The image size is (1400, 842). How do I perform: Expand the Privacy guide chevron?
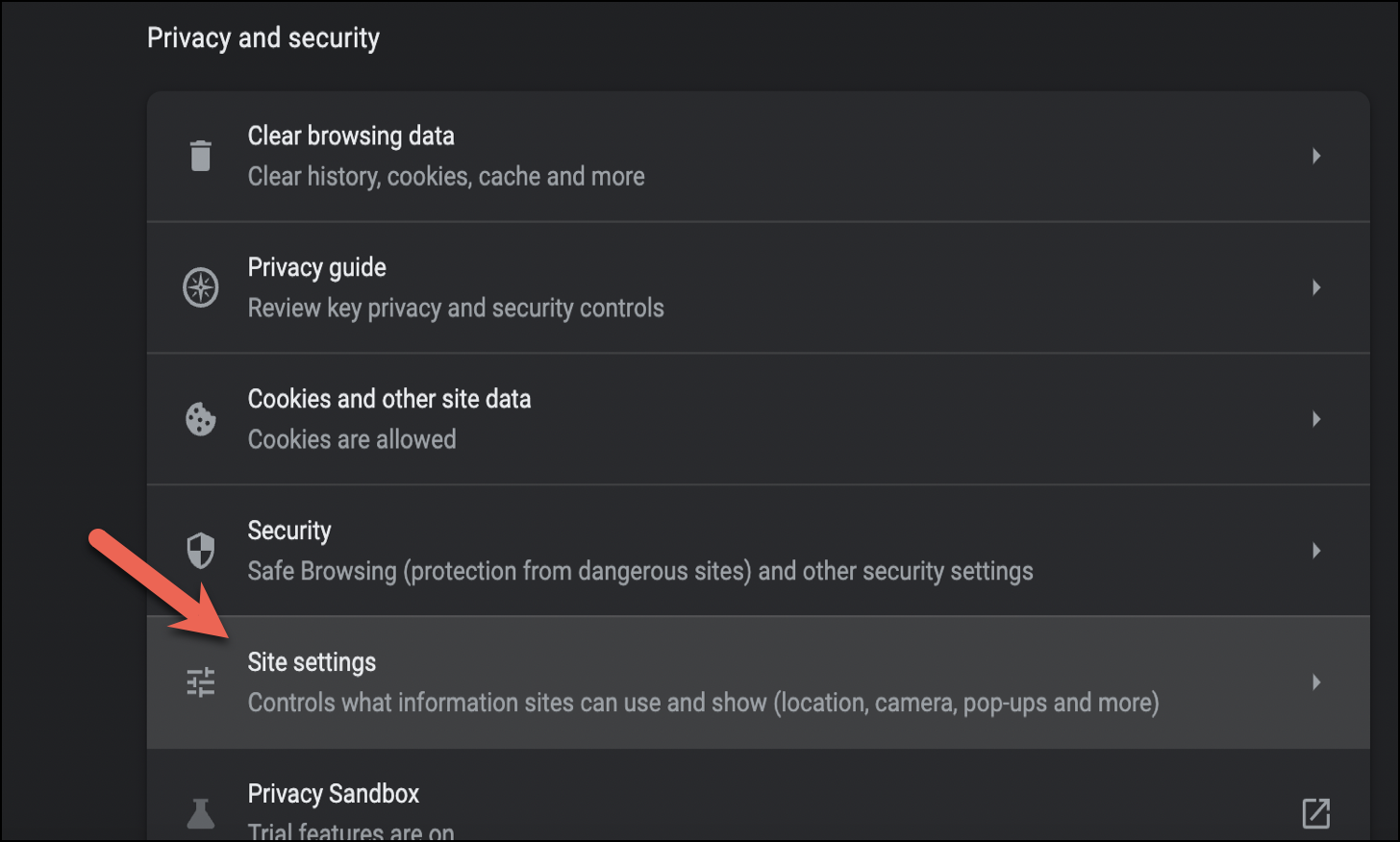tap(1315, 287)
